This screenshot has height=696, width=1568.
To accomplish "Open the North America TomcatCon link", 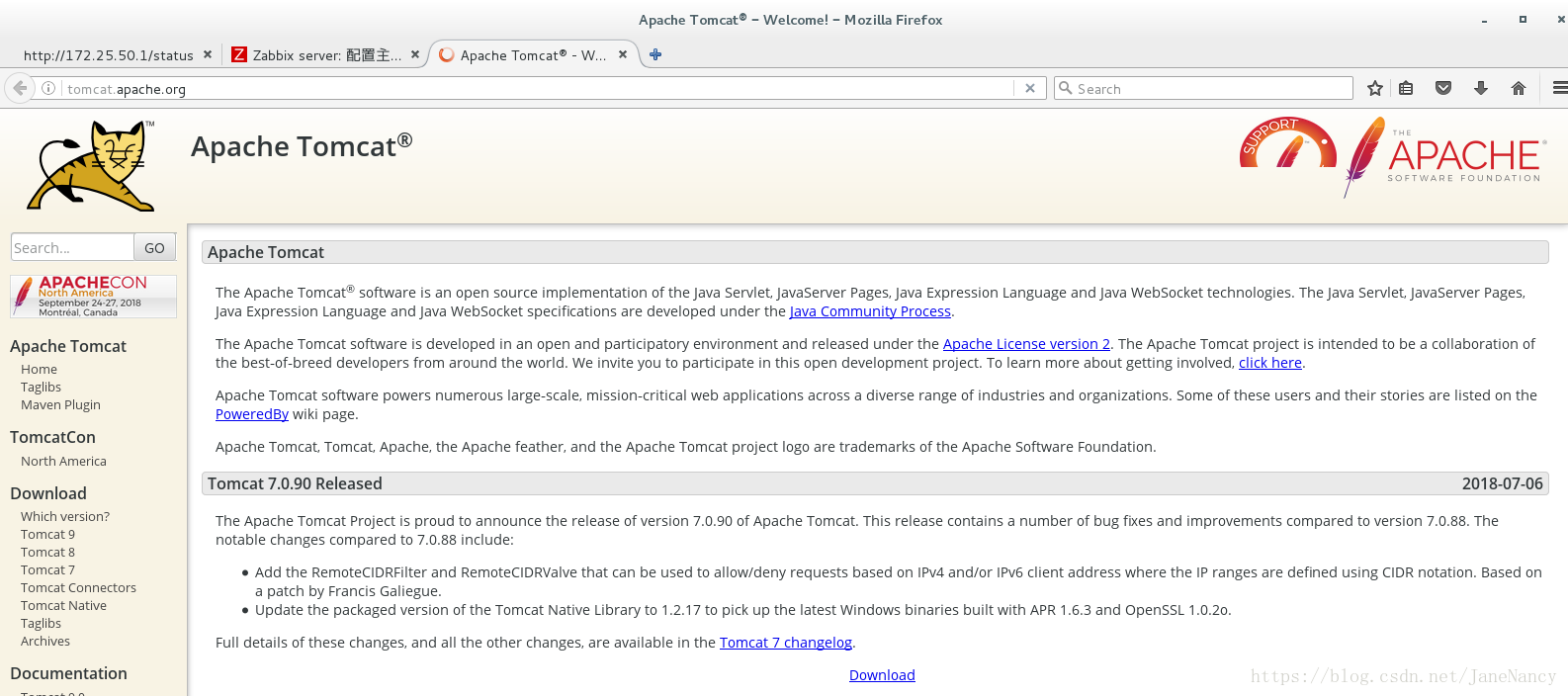I will pos(63,461).
